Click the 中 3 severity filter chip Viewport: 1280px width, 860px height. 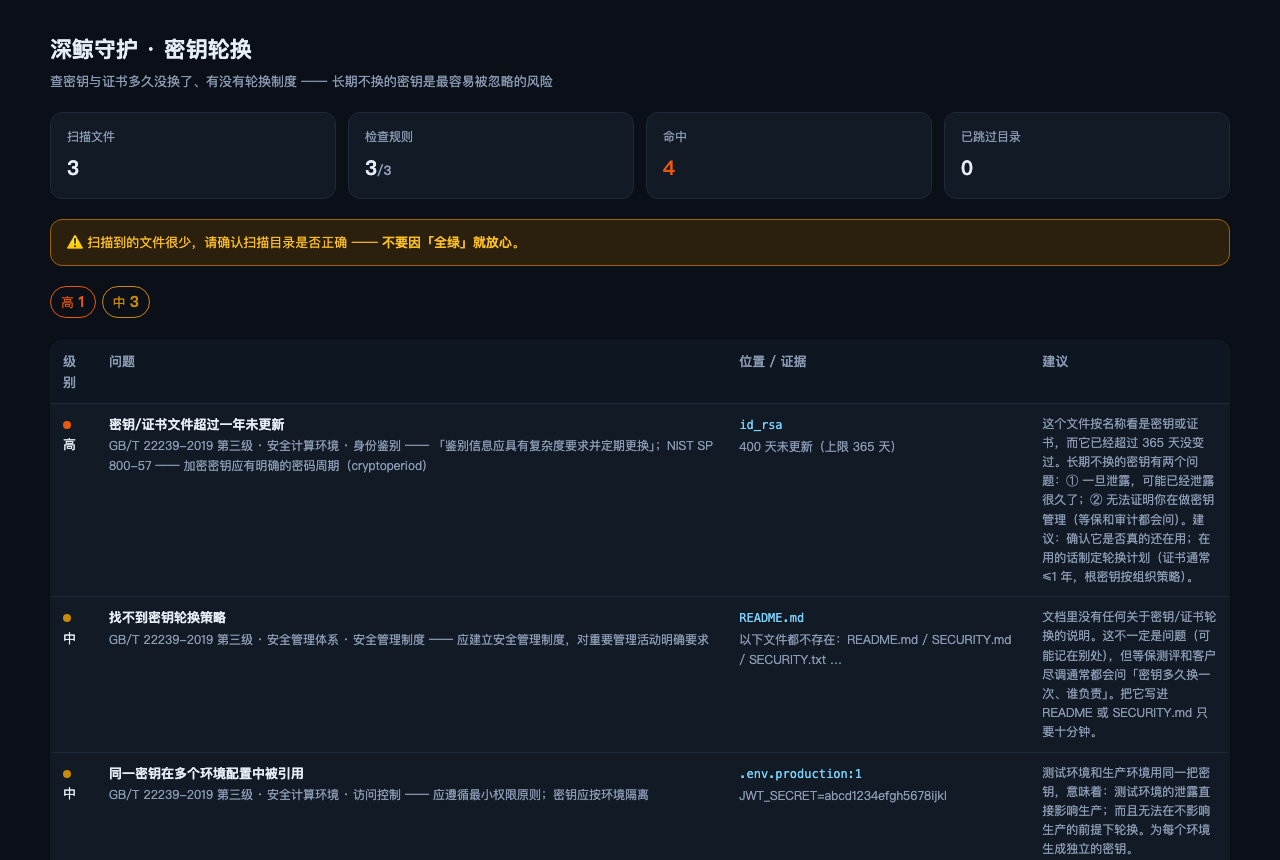126,302
